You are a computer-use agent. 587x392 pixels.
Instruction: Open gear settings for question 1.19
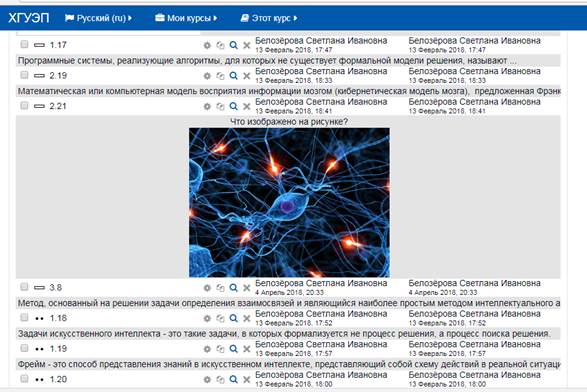coord(207,349)
